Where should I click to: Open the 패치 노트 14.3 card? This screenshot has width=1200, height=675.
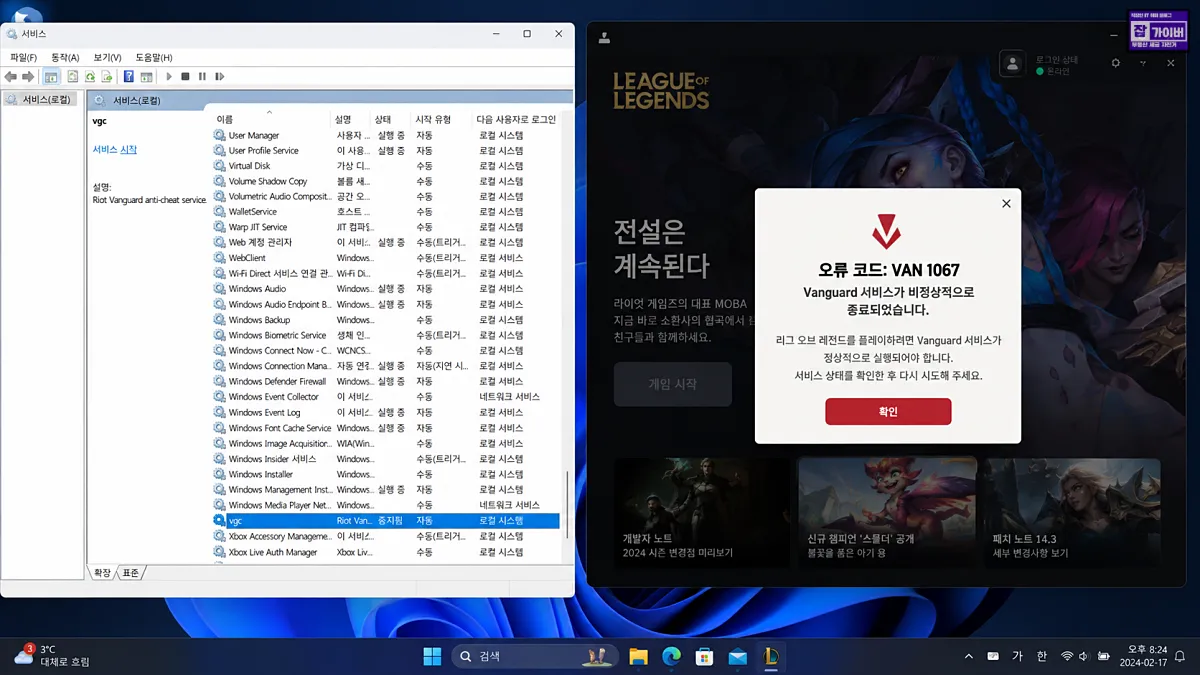tap(1073, 514)
